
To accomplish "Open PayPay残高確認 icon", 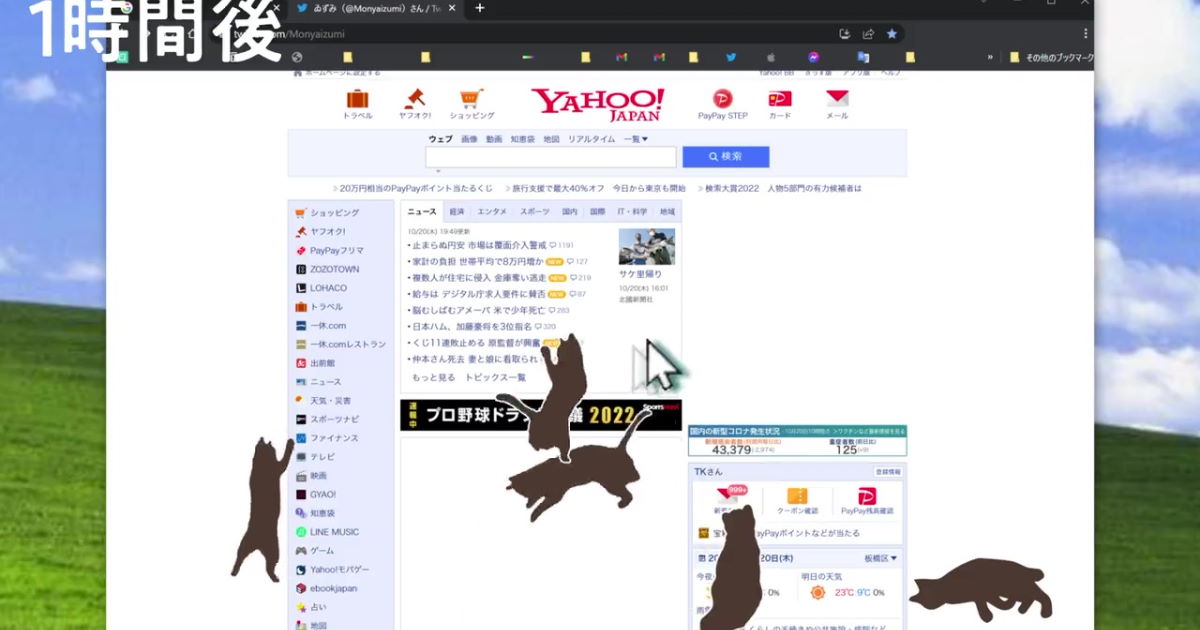I will point(867,497).
